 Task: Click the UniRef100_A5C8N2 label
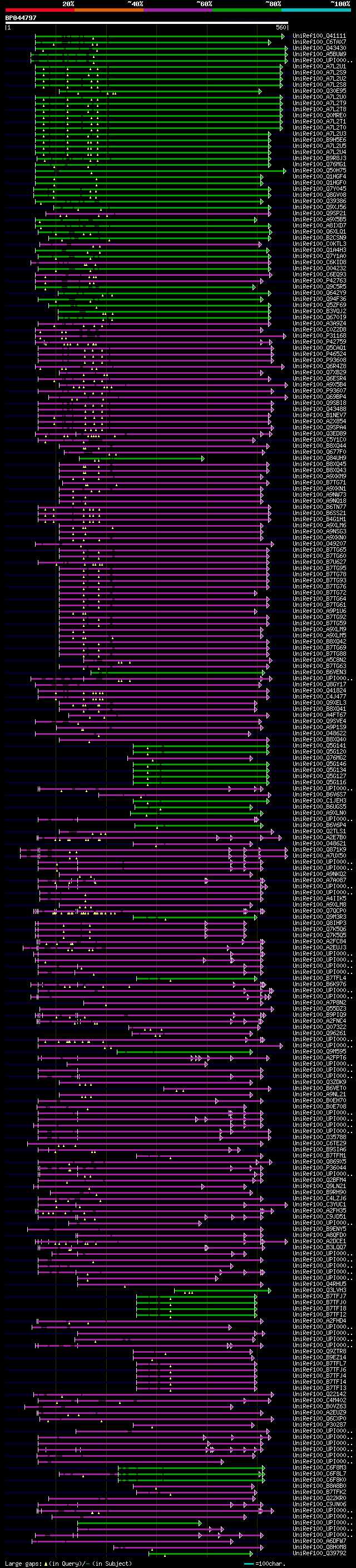pos(319,660)
